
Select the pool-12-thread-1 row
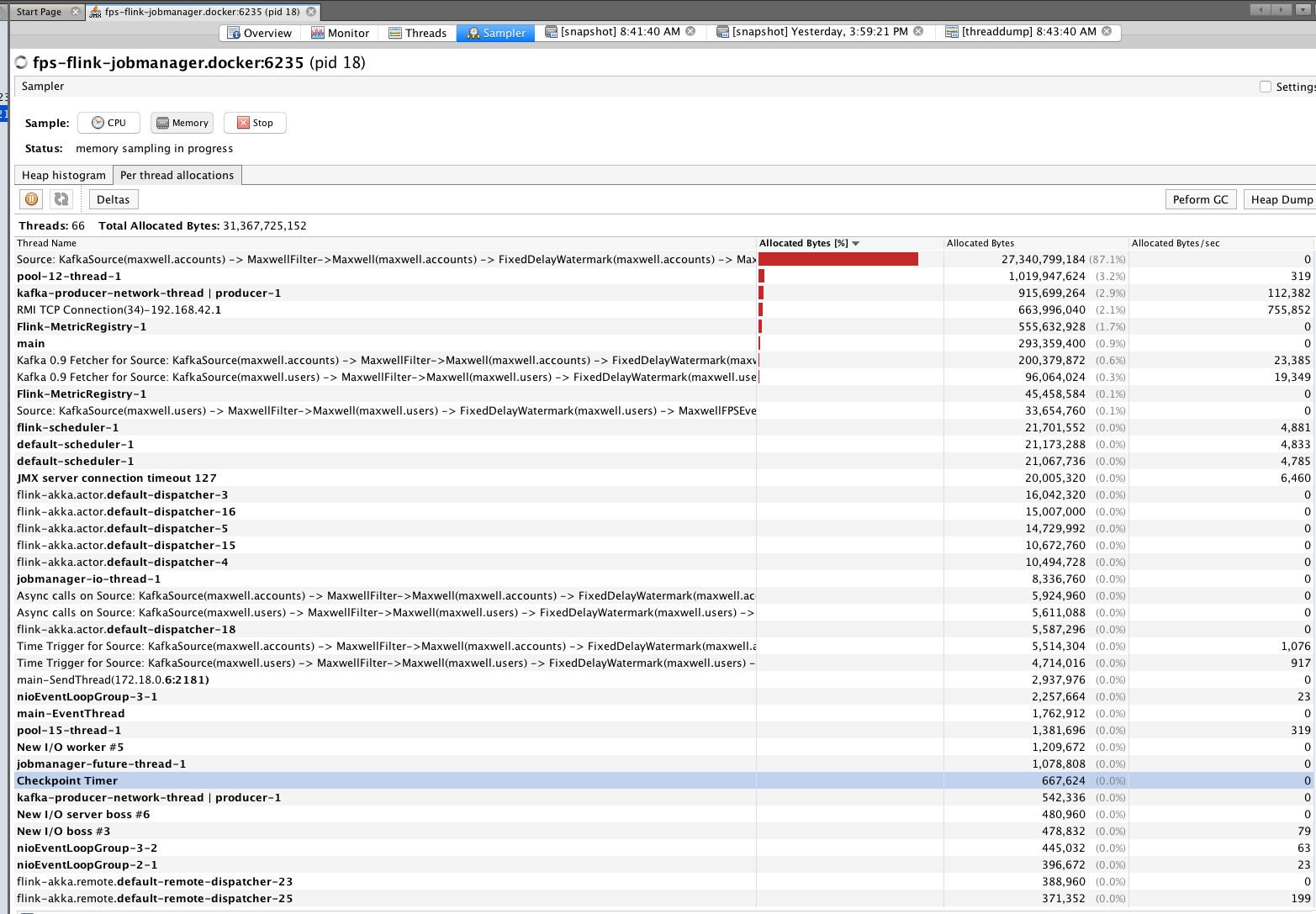coord(69,276)
